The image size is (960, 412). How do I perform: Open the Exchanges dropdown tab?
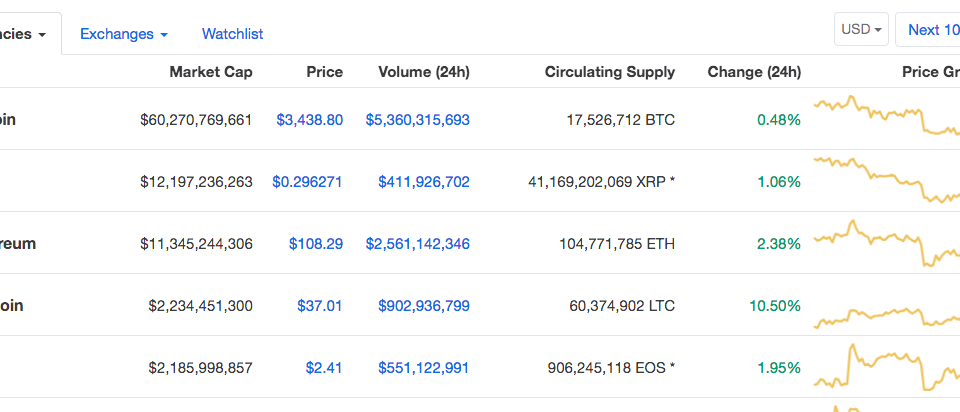click(x=124, y=34)
